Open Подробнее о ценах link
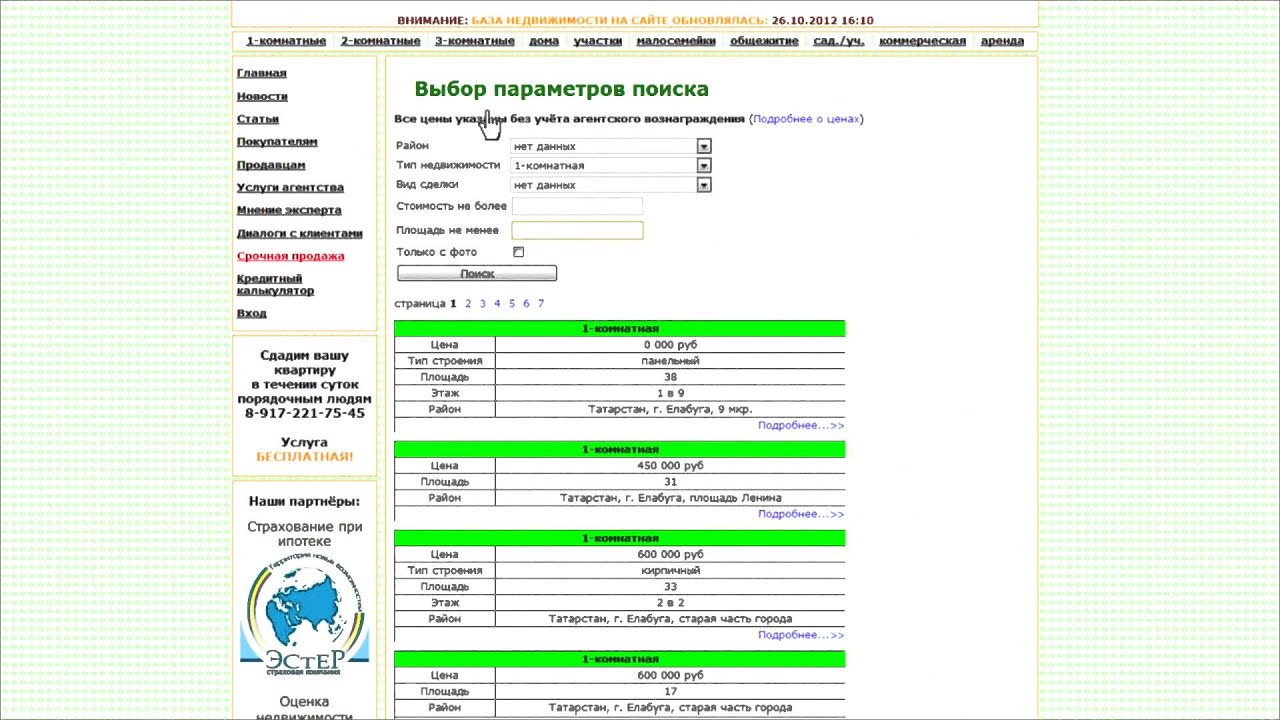This screenshot has height=720, width=1280. 806,119
